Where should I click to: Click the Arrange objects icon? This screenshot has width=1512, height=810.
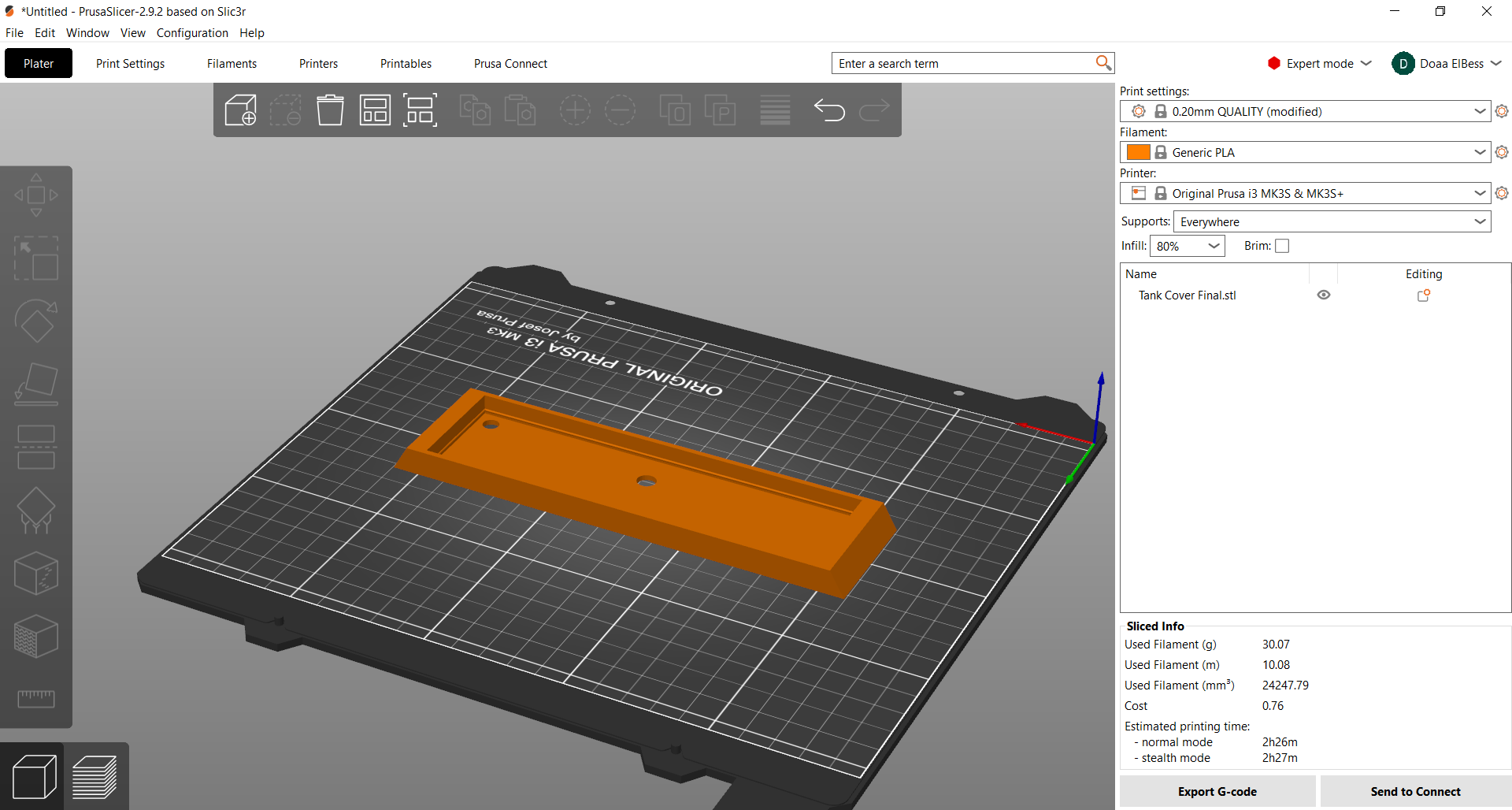pos(375,110)
